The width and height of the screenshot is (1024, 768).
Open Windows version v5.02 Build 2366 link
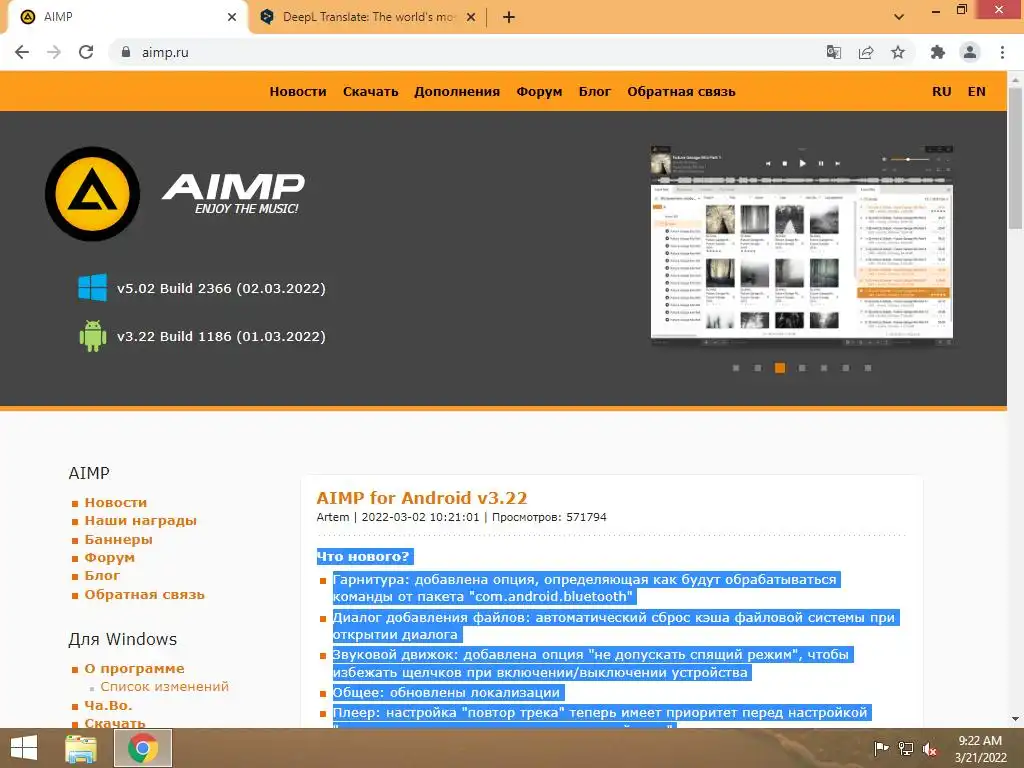coord(221,288)
